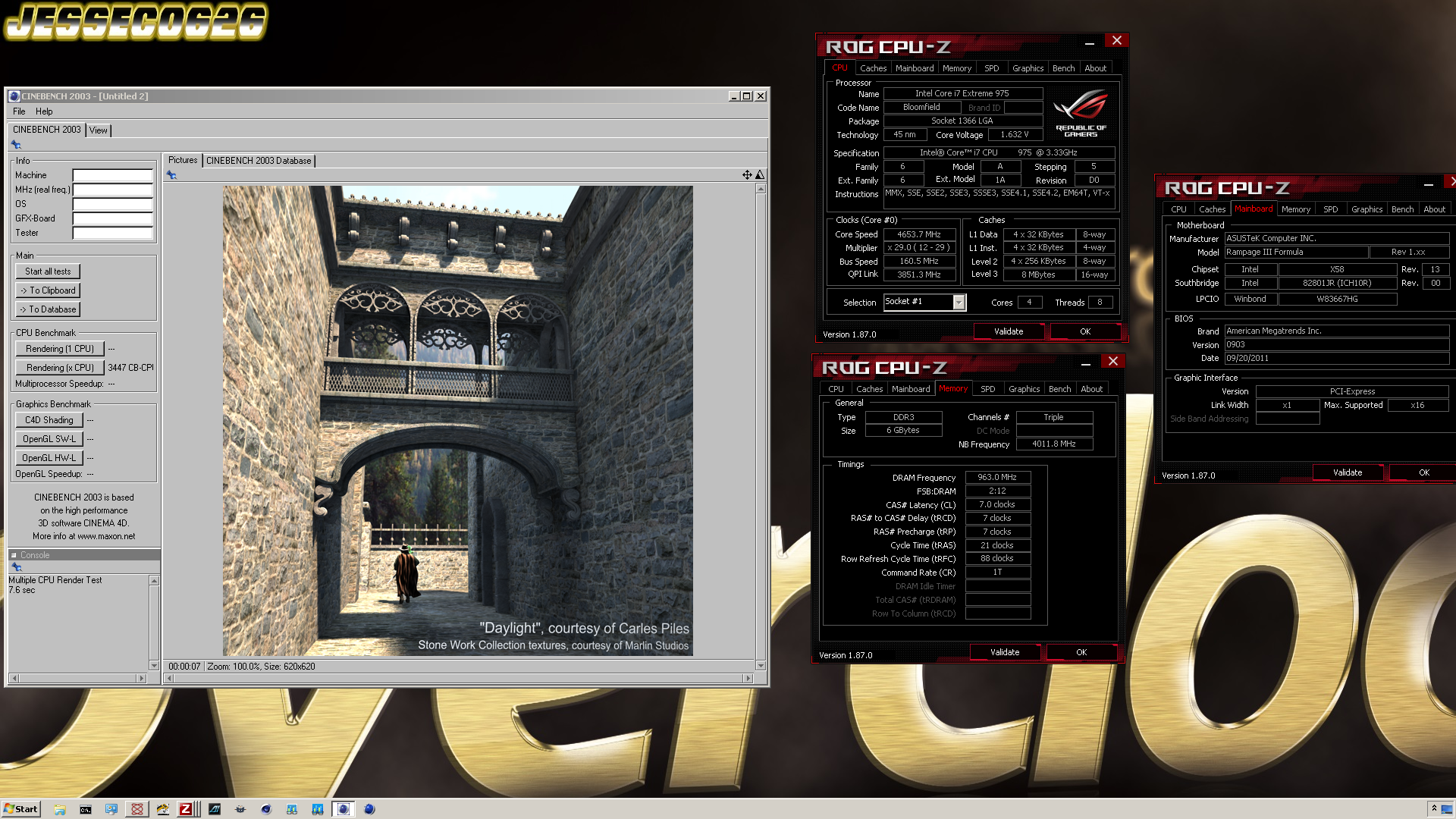This screenshot has height=819, width=1456.
Task: Click the To Clipboard button
Action: point(48,290)
